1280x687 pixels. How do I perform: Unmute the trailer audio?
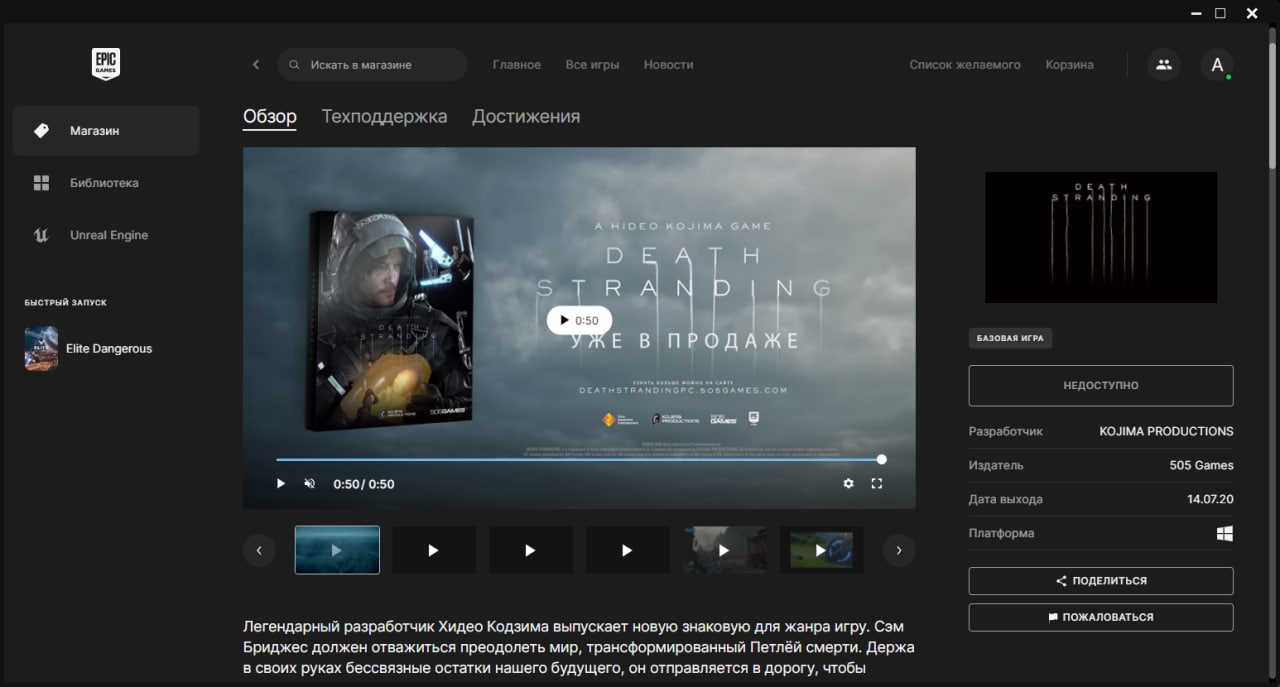point(310,483)
